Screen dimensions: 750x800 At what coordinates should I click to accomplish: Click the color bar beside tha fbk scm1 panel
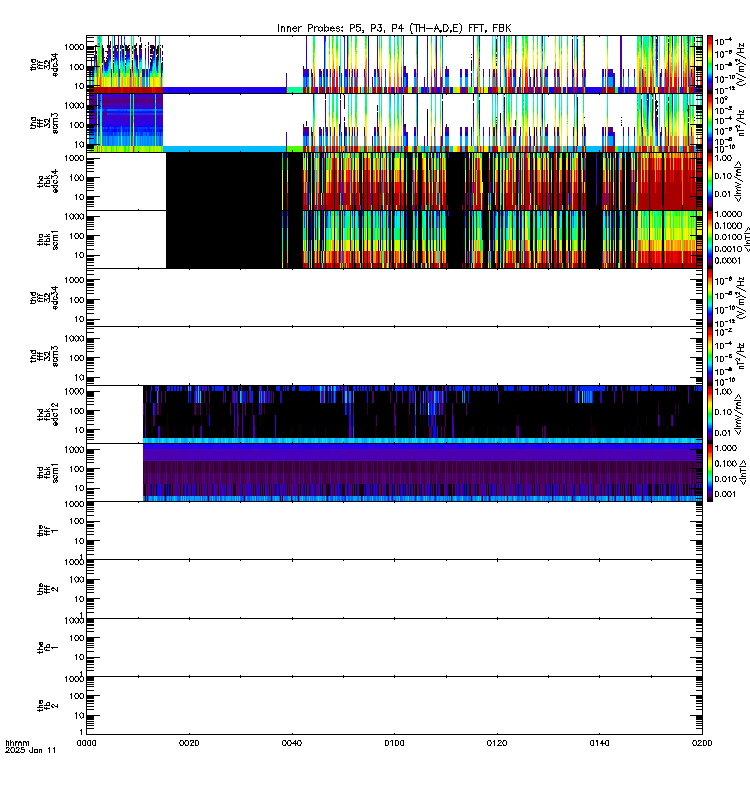tap(709, 240)
